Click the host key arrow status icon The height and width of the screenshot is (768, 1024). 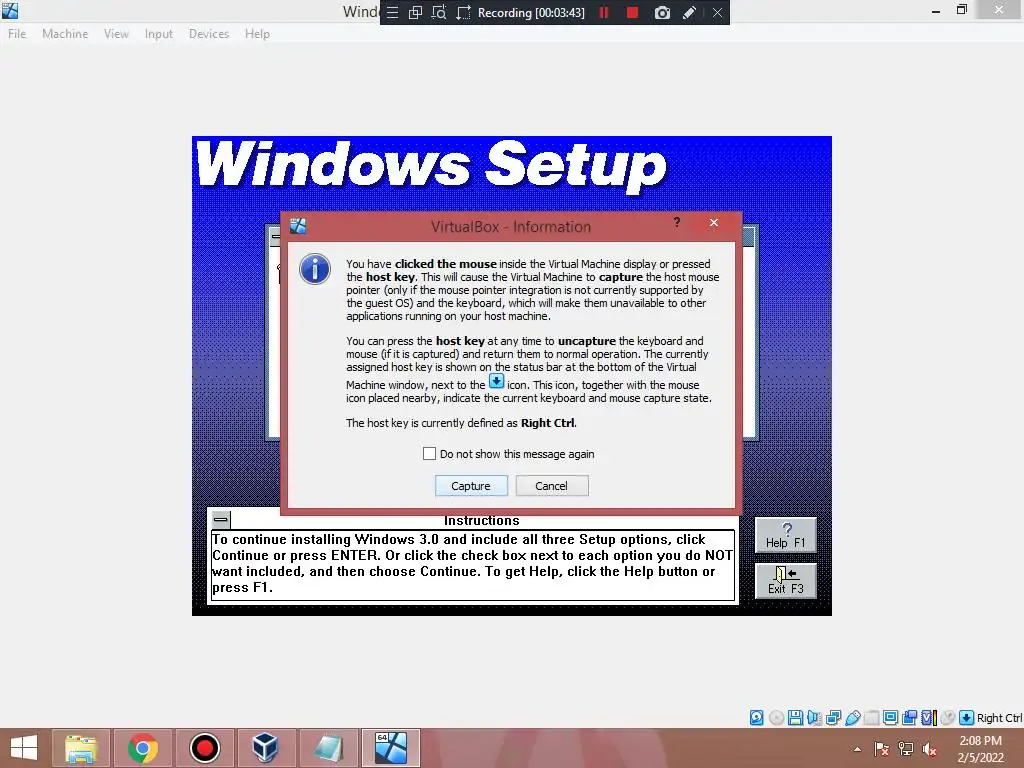pyautogui.click(x=967, y=718)
